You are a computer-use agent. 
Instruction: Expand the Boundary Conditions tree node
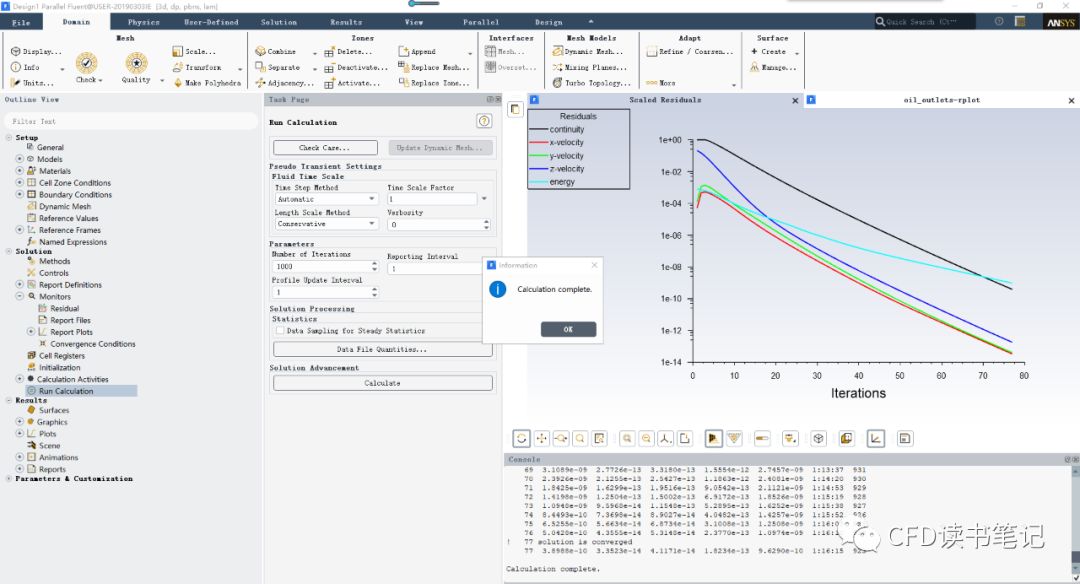click(19, 194)
